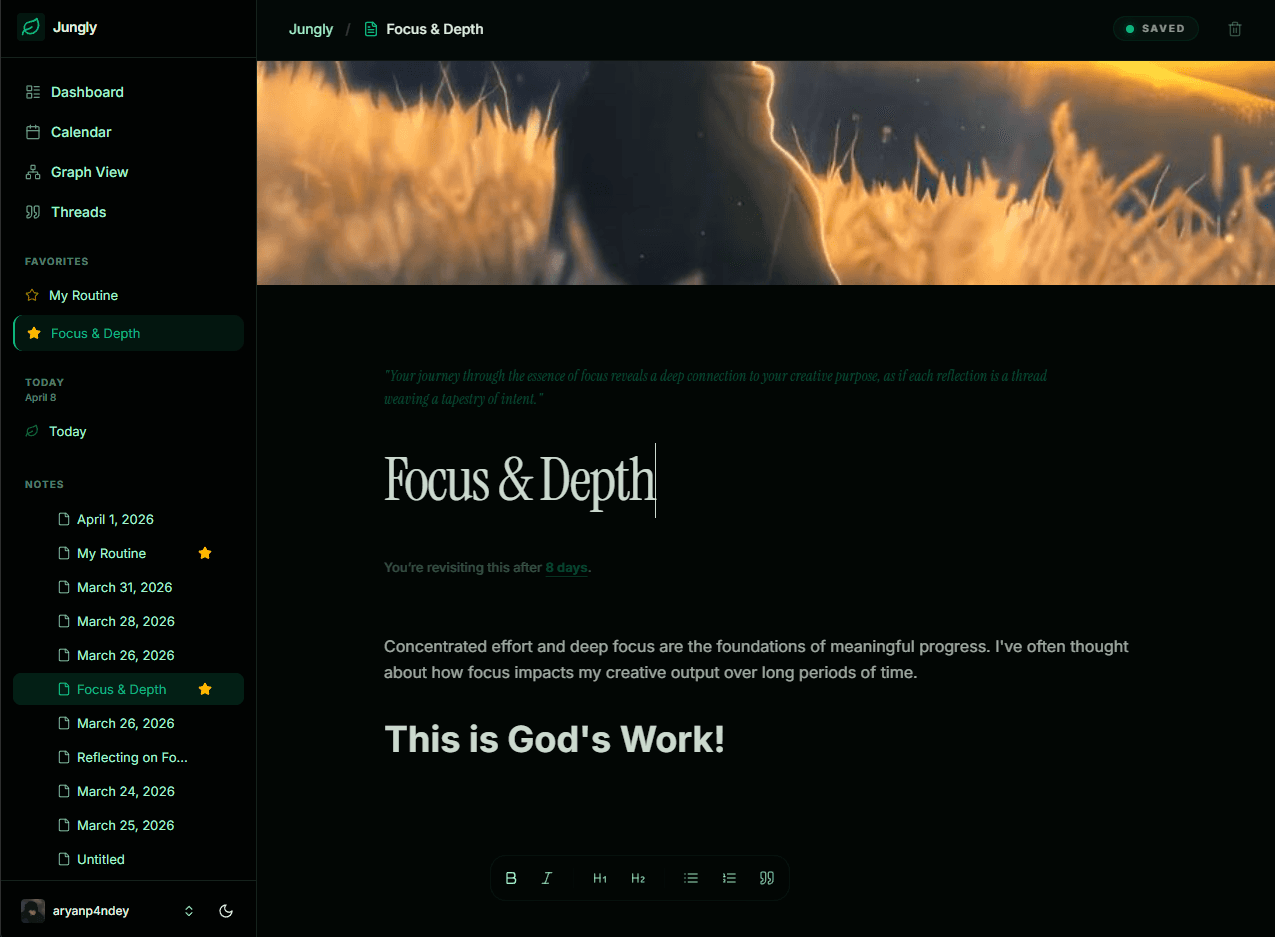Apply italic formatting from toolbar
Image resolution: width=1275 pixels, height=937 pixels.
tap(547, 878)
